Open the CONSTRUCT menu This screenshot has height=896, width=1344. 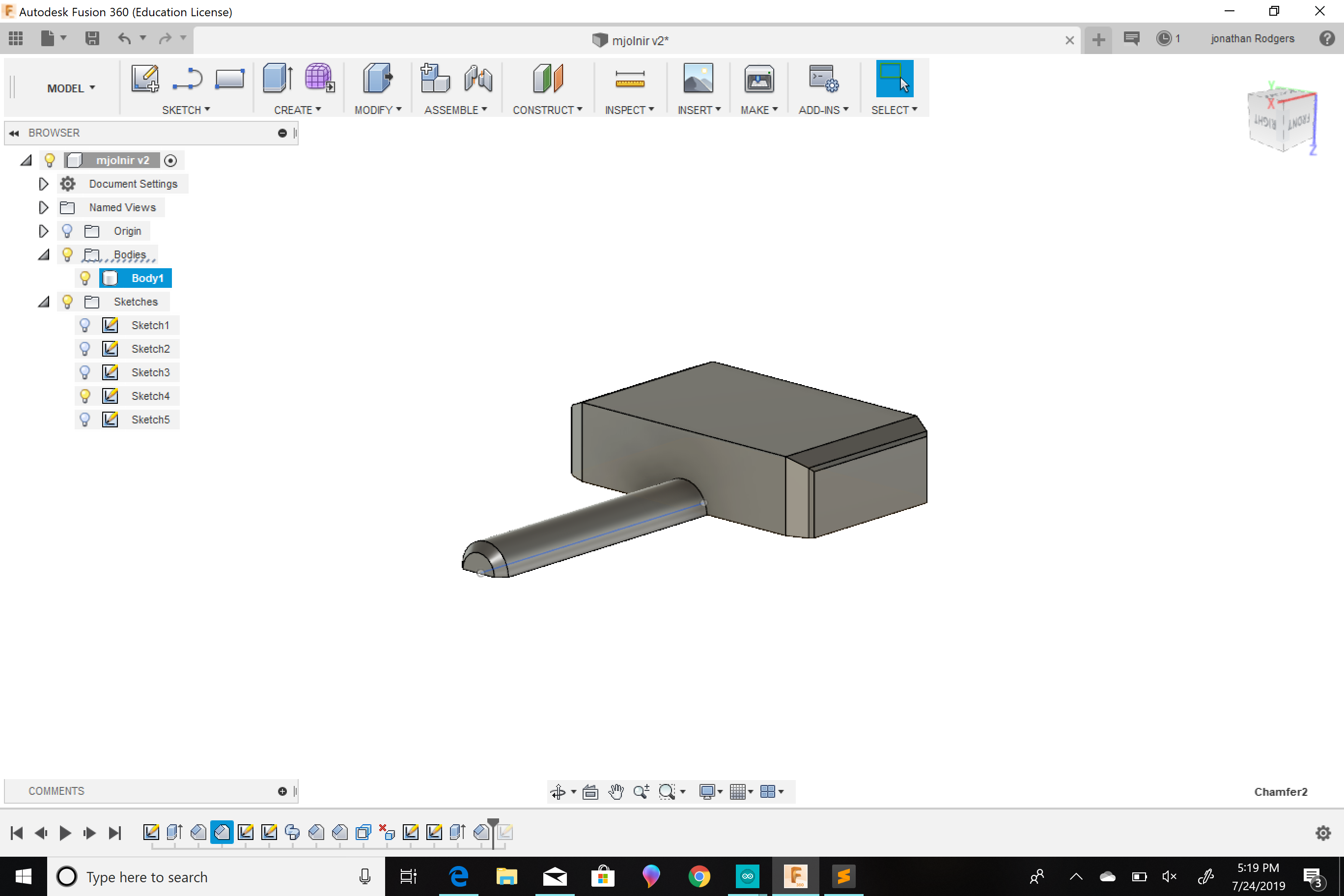click(547, 110)
